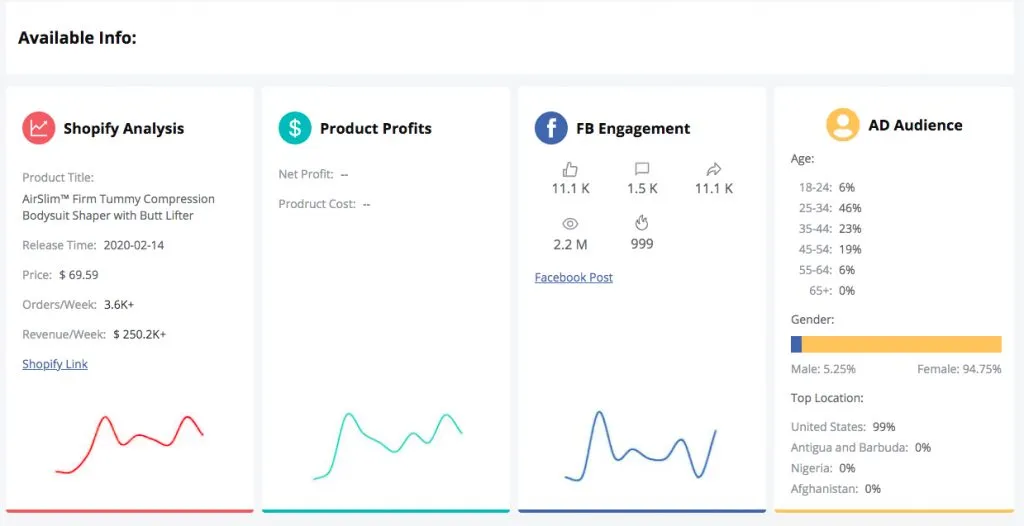The width and height of the screenshot is (1024, 526).
Task: Click the 25-34 age group percentage
Action: (851, 208)
